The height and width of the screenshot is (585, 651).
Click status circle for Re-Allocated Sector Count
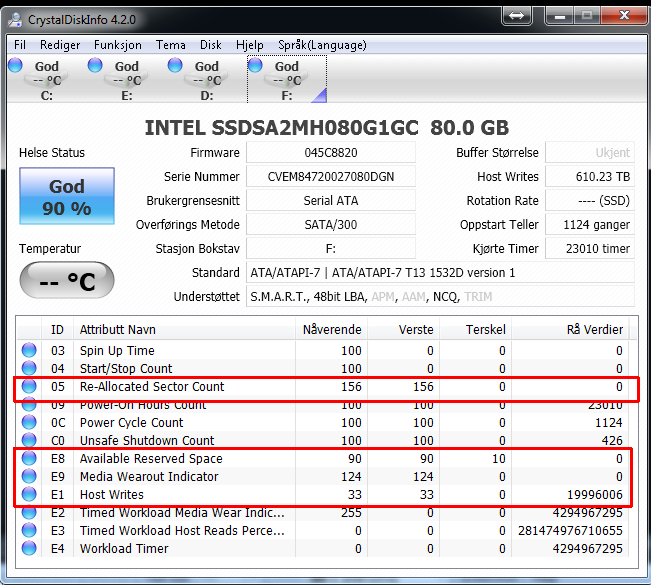(x=29, y=386)
